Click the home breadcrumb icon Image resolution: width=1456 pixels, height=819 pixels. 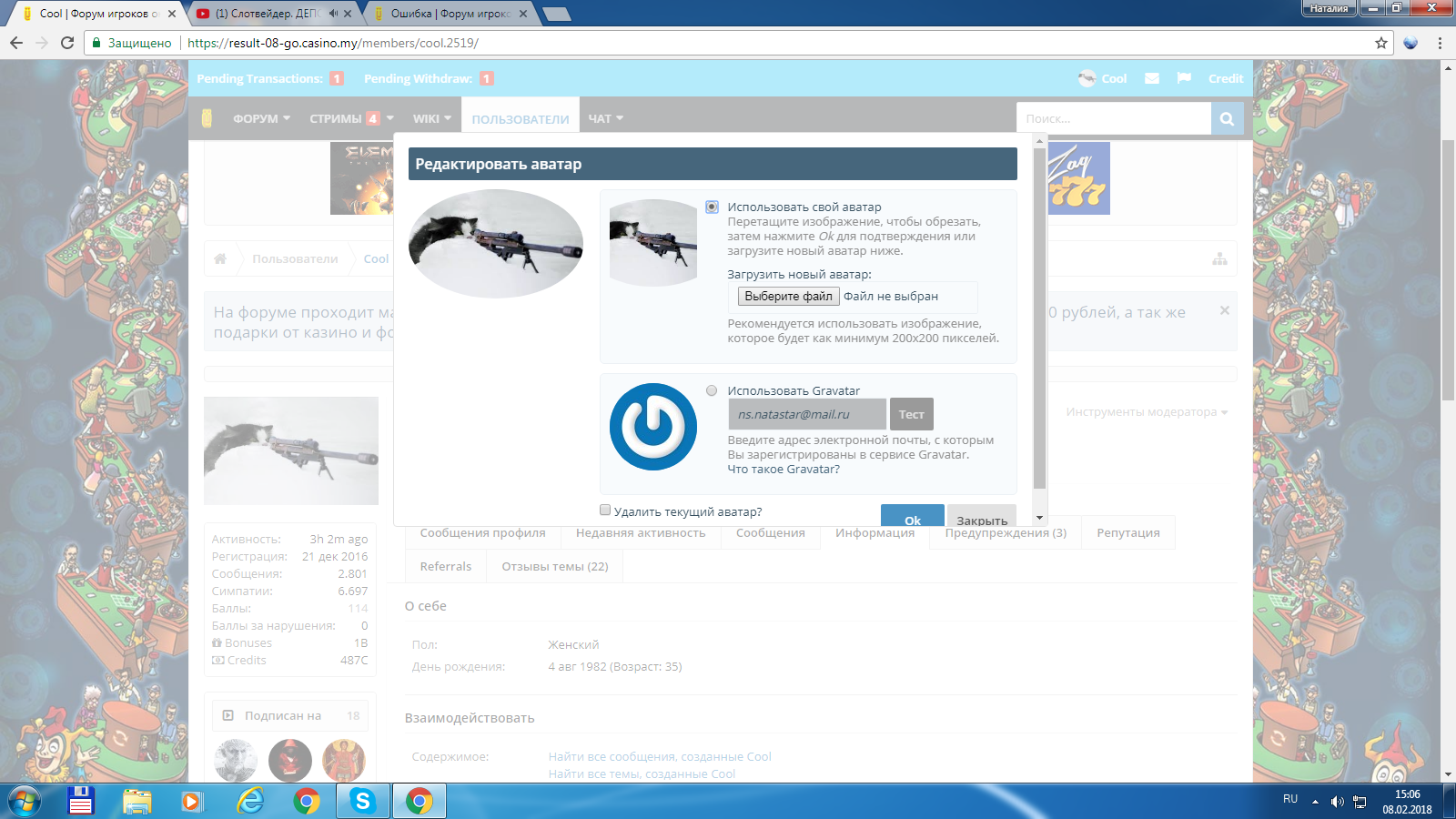point(220,258)
